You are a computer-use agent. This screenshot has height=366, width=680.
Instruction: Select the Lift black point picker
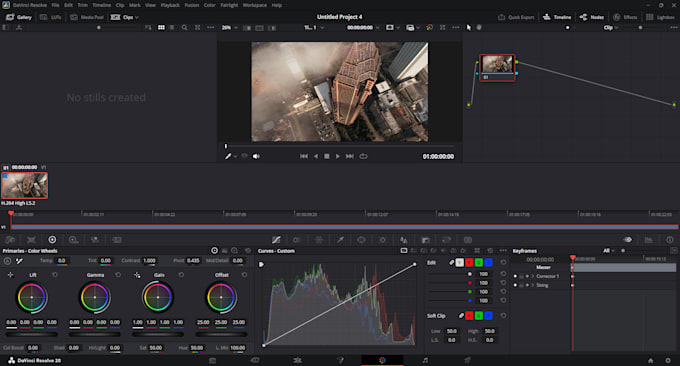pos(10,275)
